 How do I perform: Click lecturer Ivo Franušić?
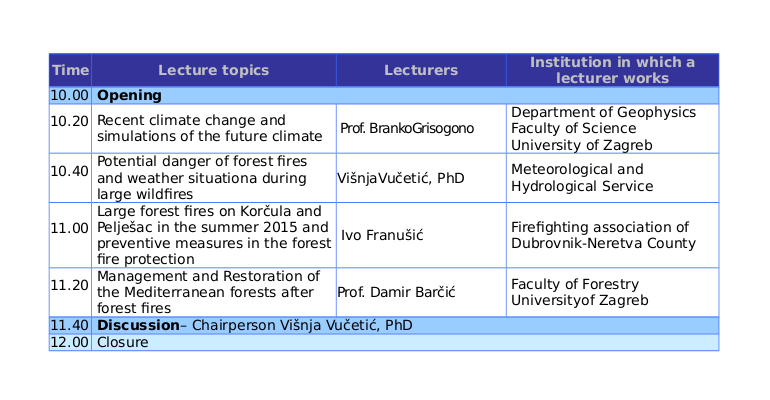pos(383,235)
